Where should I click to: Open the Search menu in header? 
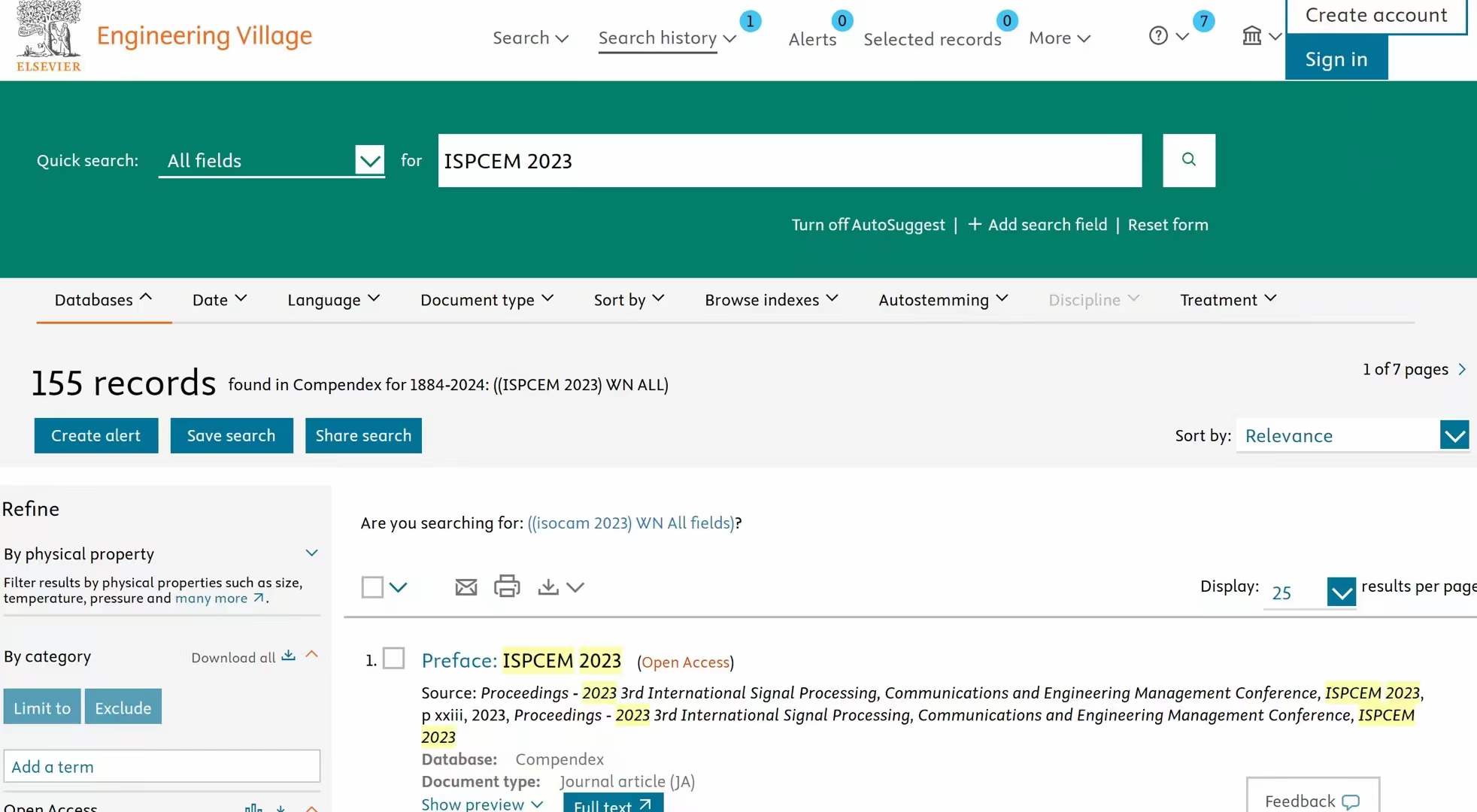tap(530, 38)
